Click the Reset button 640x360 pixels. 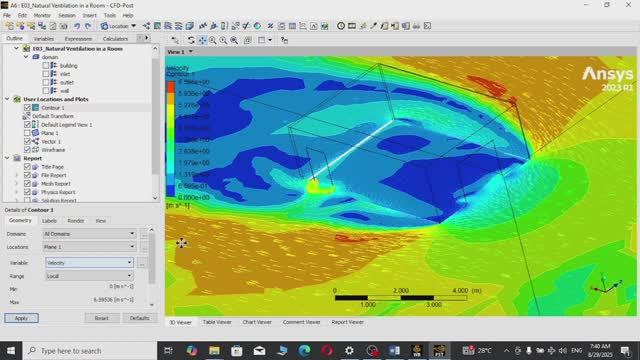pos(102,318)
